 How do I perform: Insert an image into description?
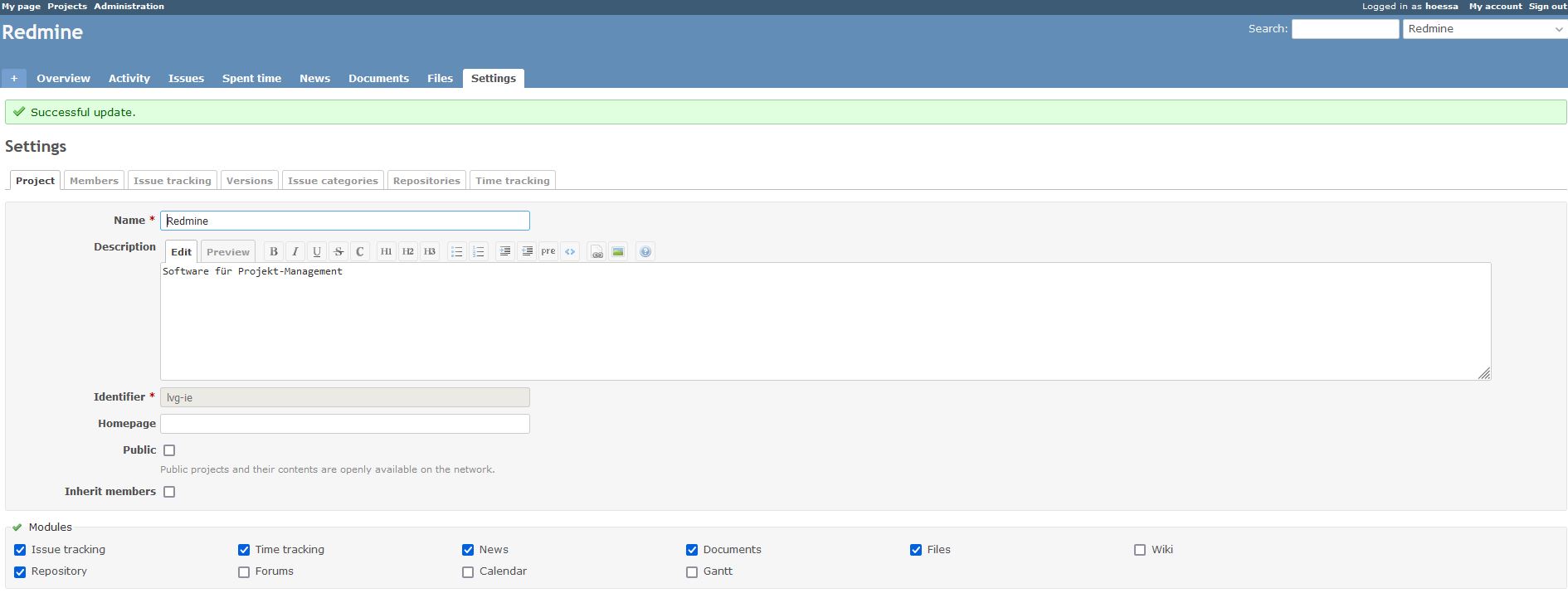618,251
